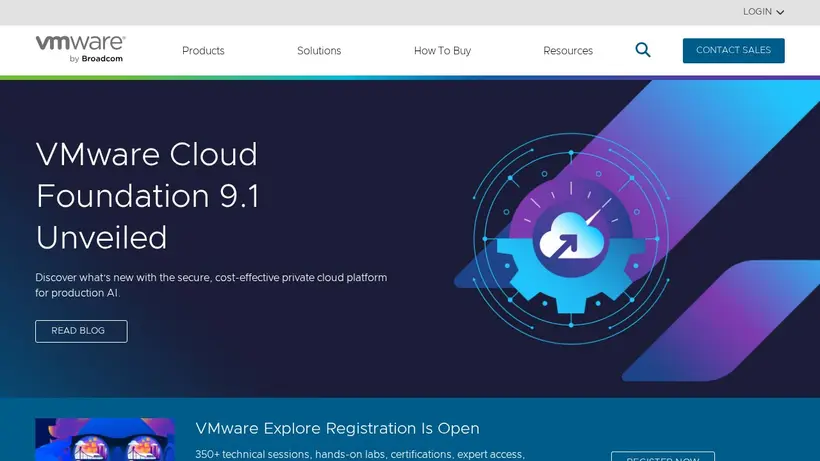Open the Solutions menu

[319, 51]
